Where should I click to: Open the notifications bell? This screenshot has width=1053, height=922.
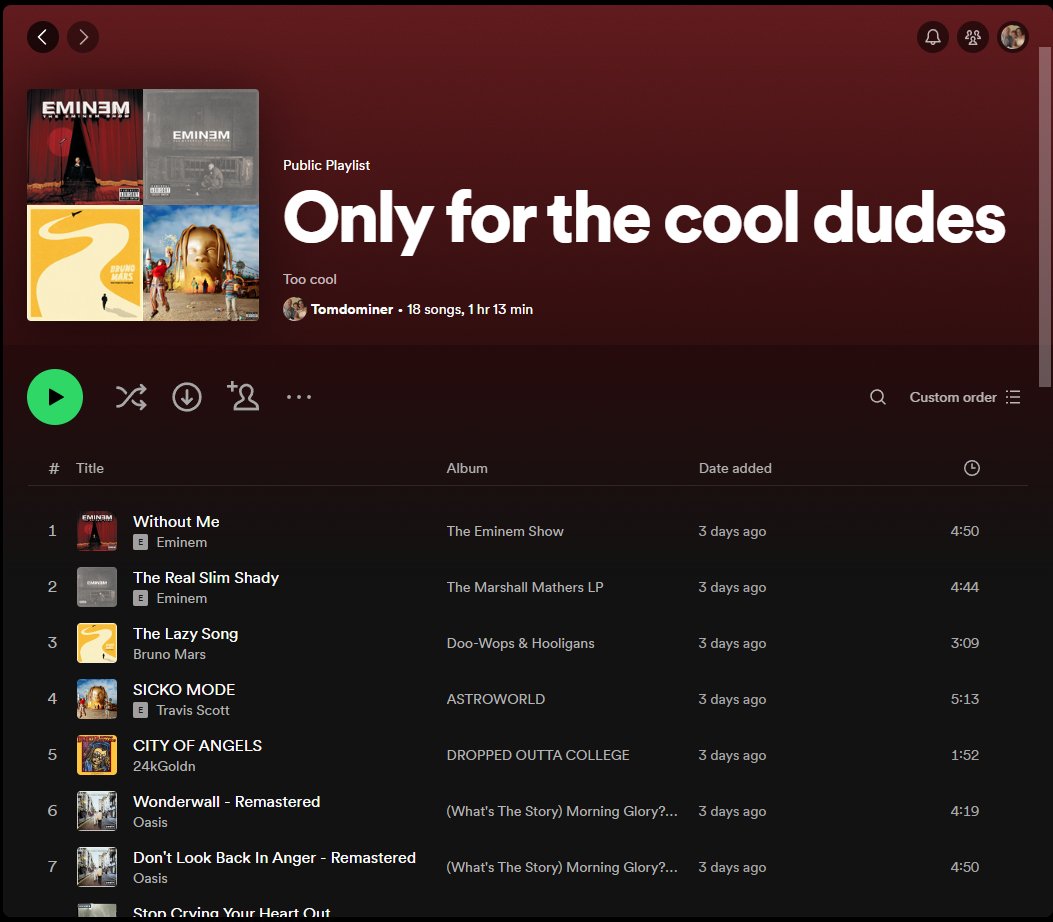(933, 37)
